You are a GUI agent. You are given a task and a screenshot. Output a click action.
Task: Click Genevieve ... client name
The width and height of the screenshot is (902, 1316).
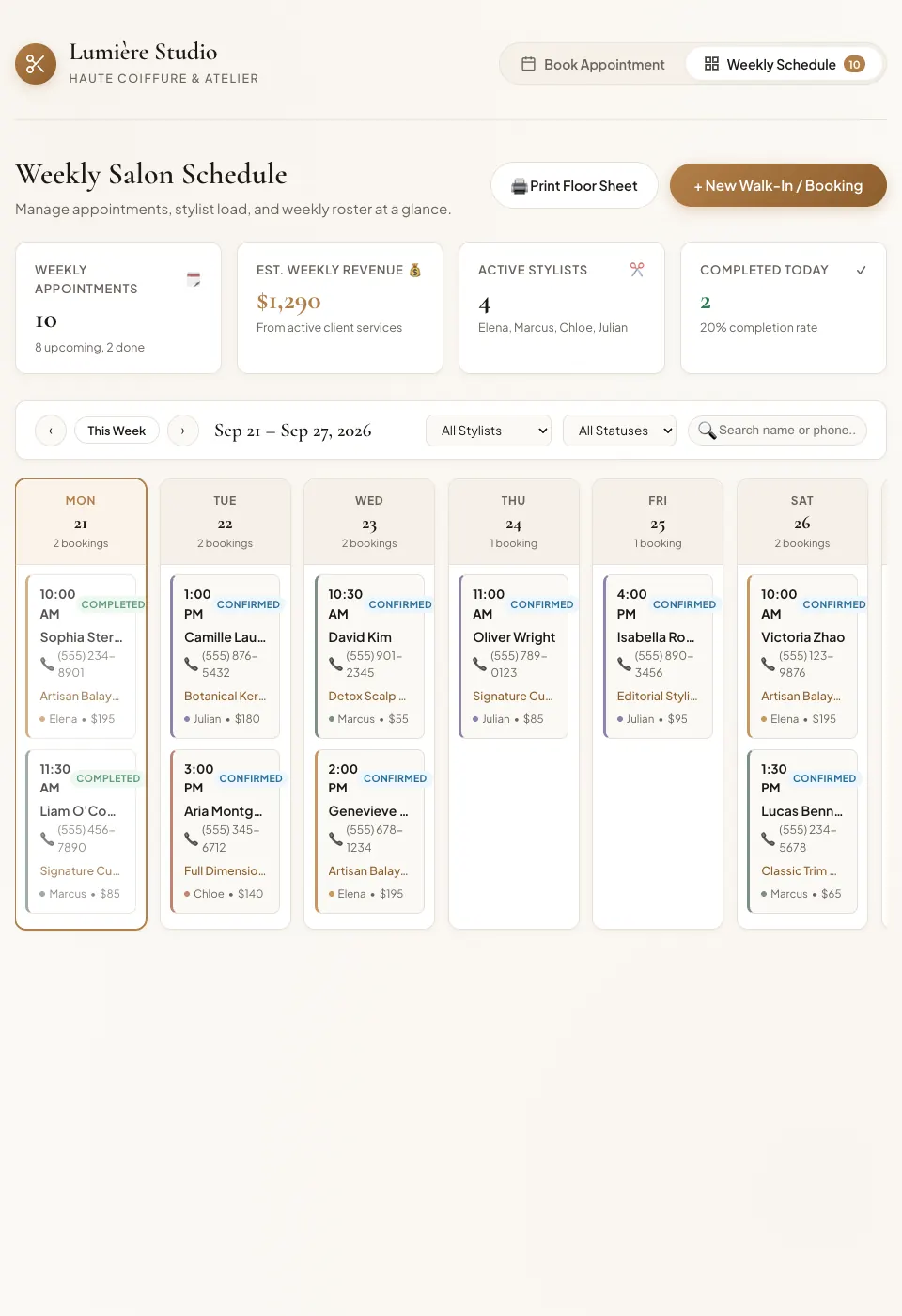[368, 811]
